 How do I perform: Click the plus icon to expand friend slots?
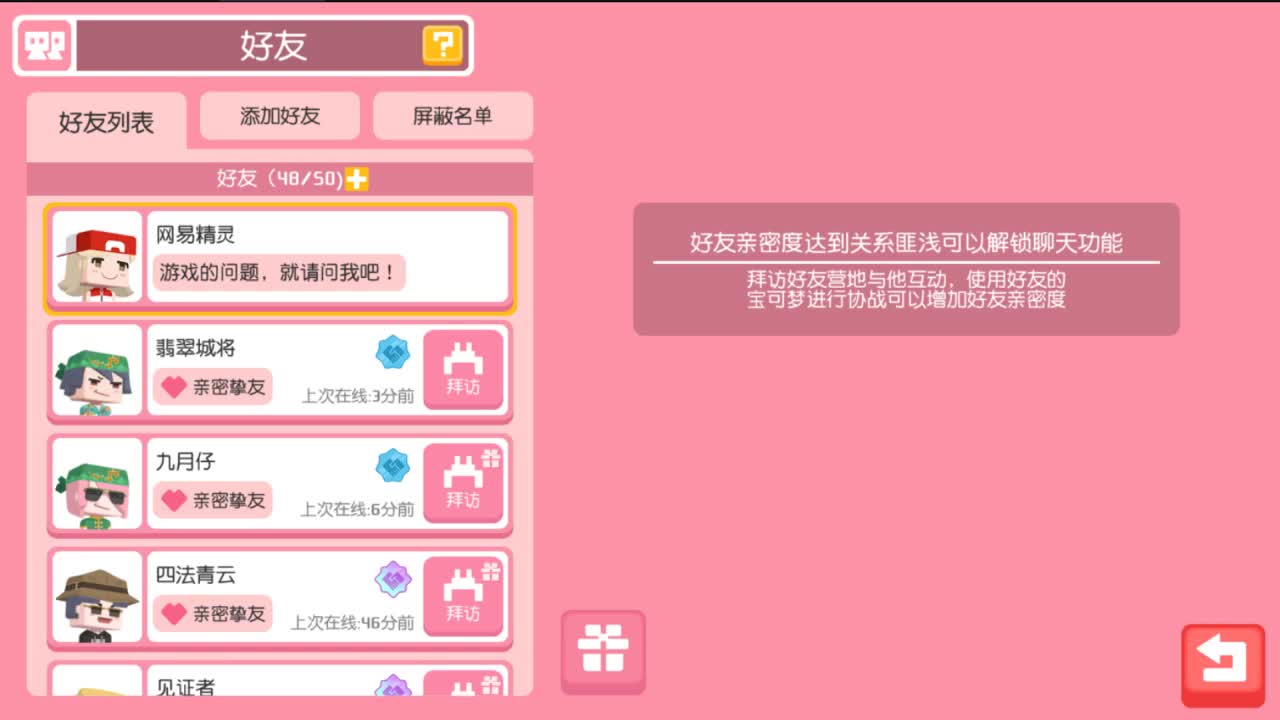point(357,179)
